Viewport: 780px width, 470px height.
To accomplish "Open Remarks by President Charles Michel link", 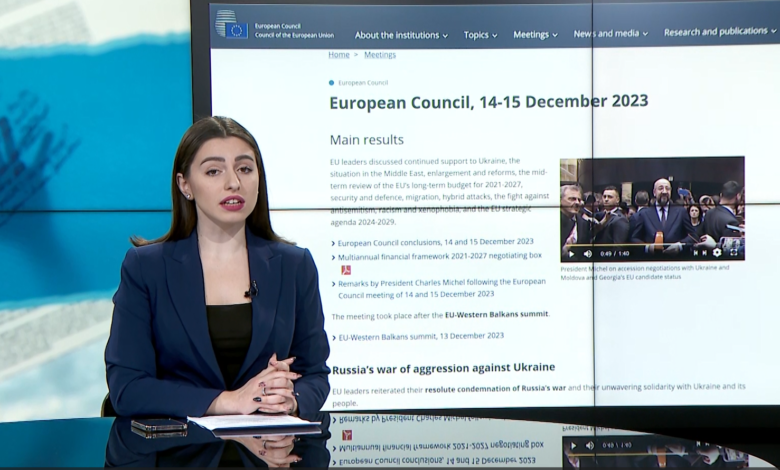I will pos(442,288).
